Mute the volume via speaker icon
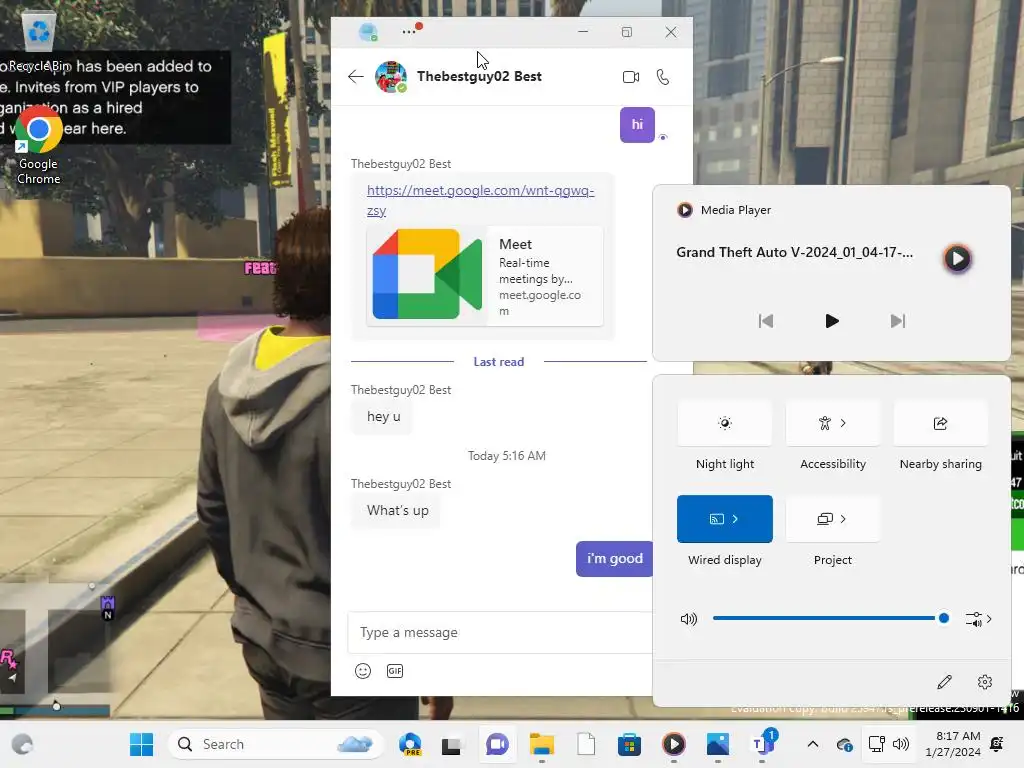This screenshot has height=768, width=1024. (x=689, y=618)
